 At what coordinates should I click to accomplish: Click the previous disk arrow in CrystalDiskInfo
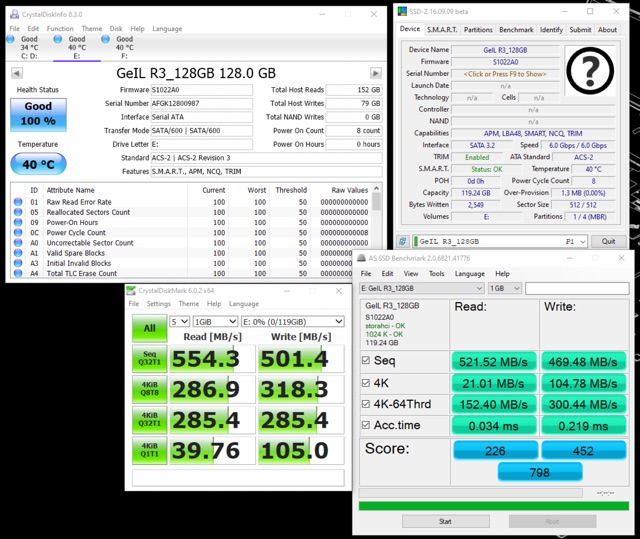(17, 73)
